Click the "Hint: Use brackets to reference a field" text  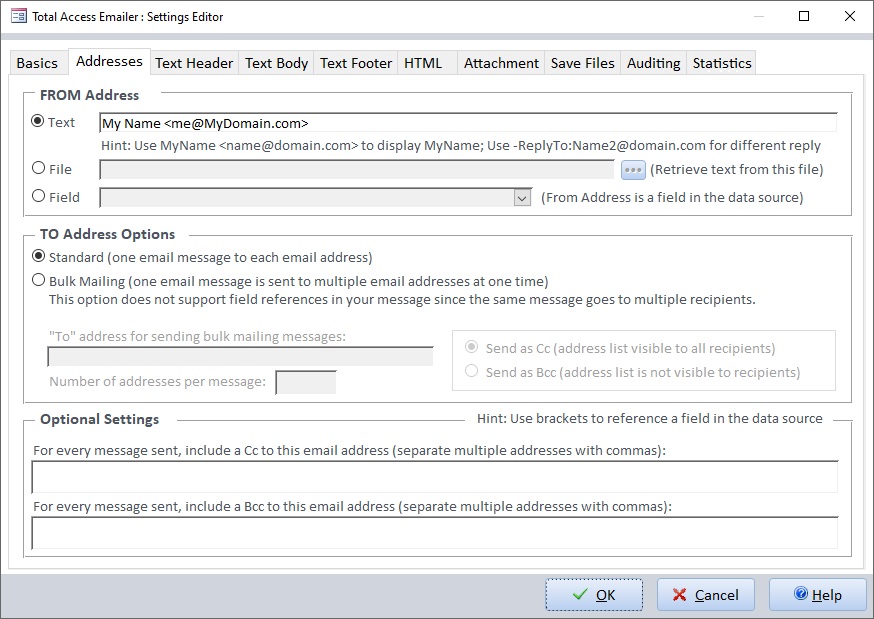[x=650, y=418]
